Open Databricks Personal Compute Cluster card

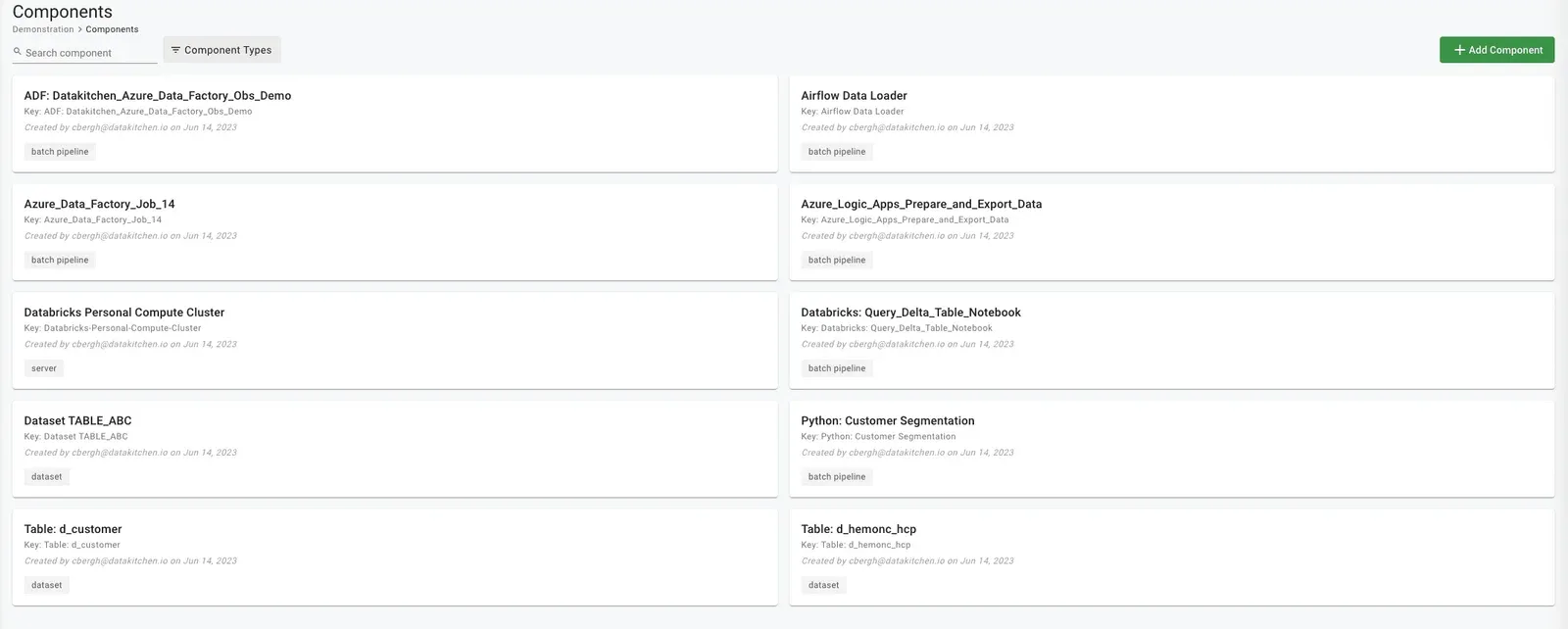[124, 313]
